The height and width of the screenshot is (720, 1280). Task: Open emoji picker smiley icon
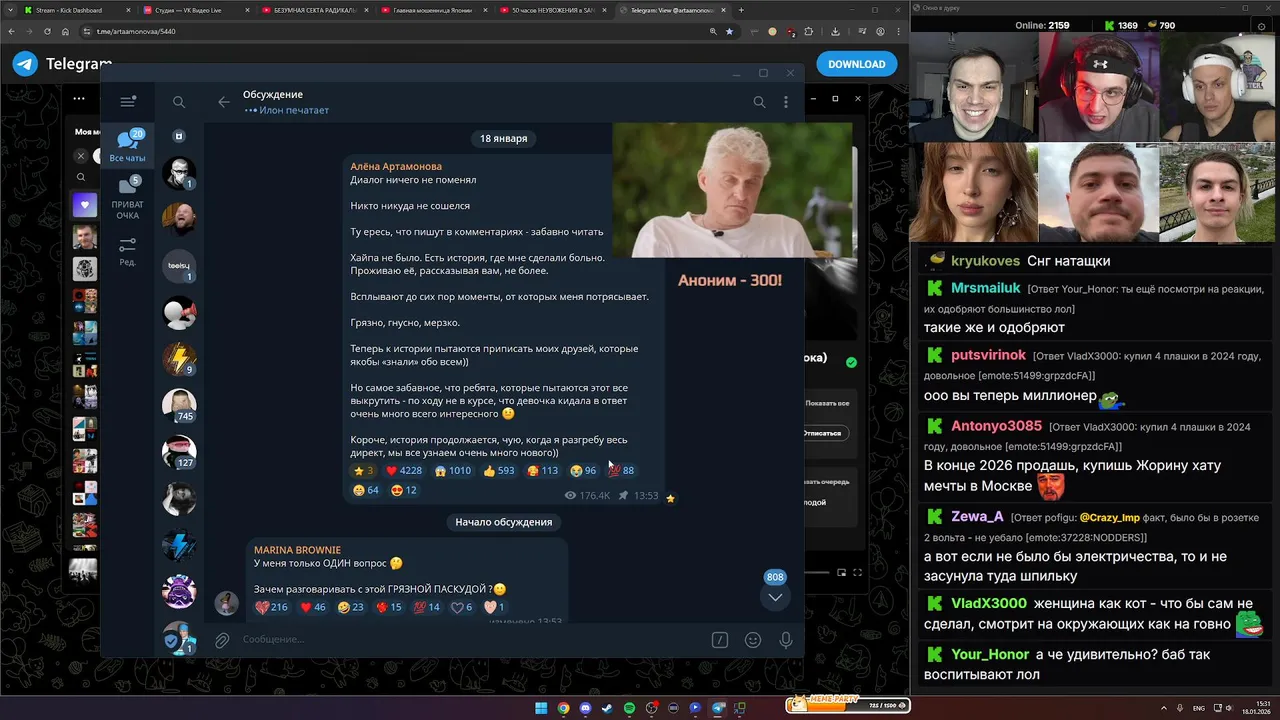click(753, 640)
